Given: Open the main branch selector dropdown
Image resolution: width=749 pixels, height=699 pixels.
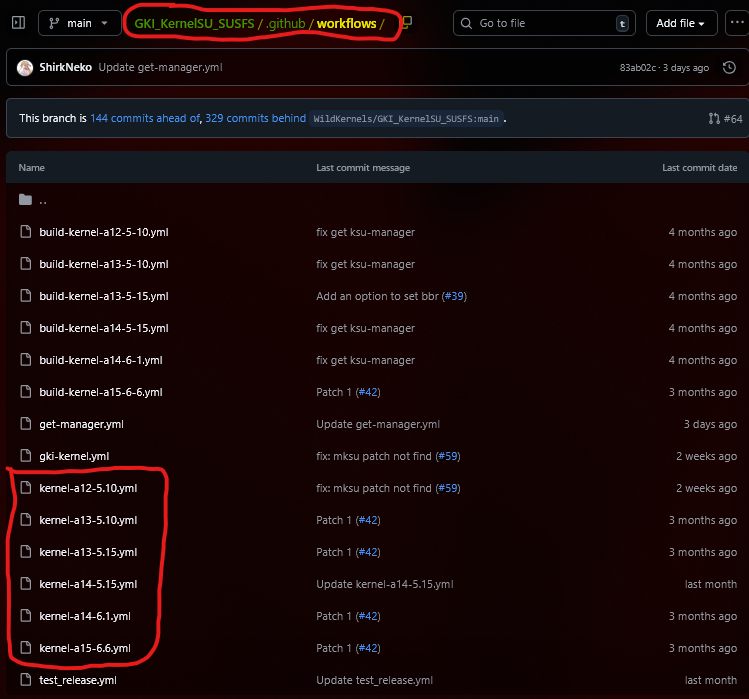Looking at the screenshot, I should click(x=80, y=23).
